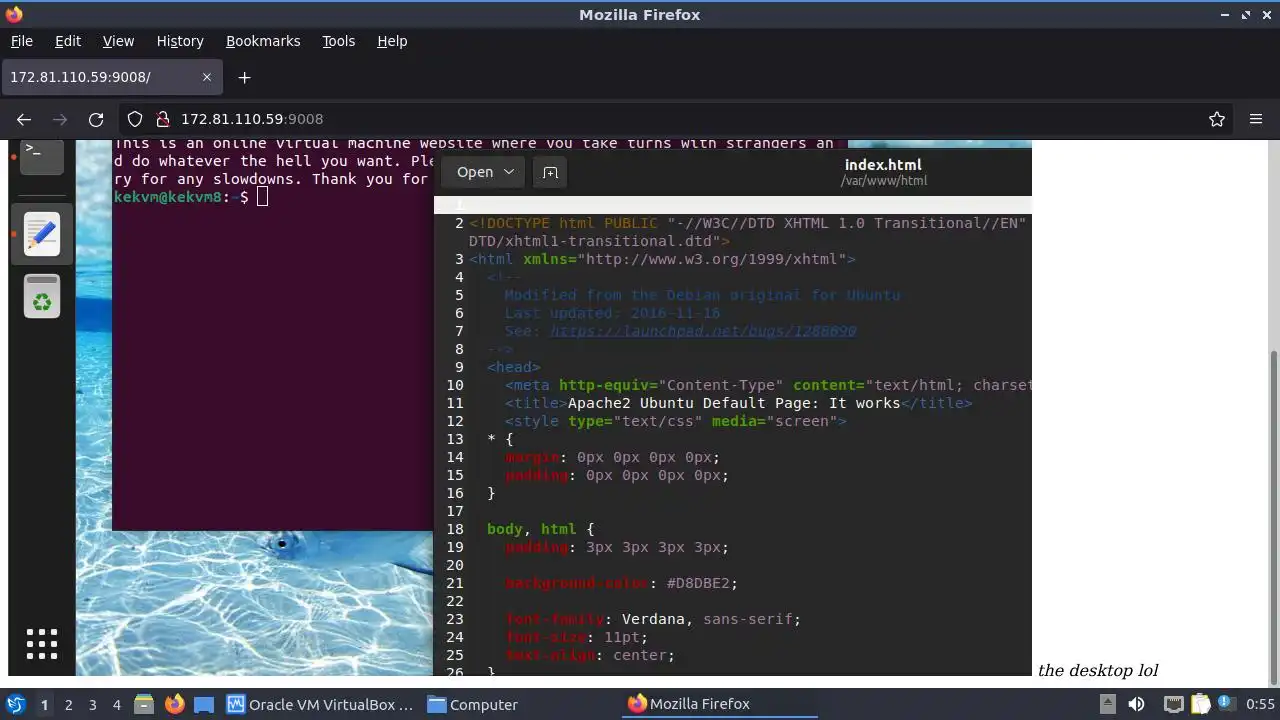The height and width of the screenshot is (720, 1280).
Task: Switch to Oracle VM VirtualBox window
Action: click(x=320, y=705)
